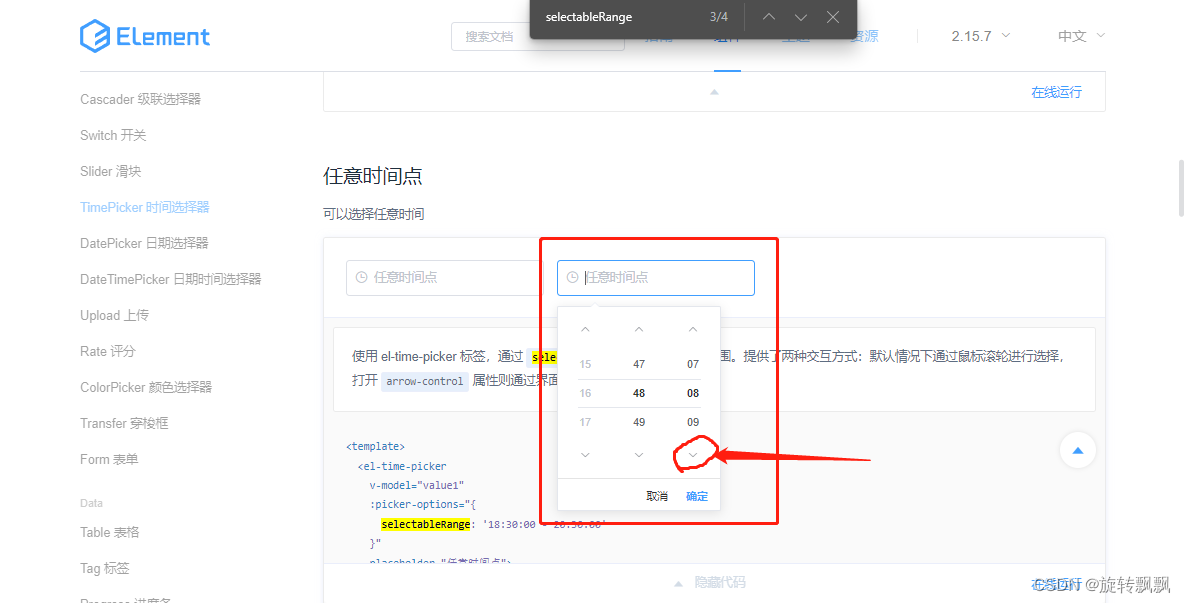Cancel the time picker with 取消
The height and width of the screenshot is (603, 1186).
click(658, 495)
